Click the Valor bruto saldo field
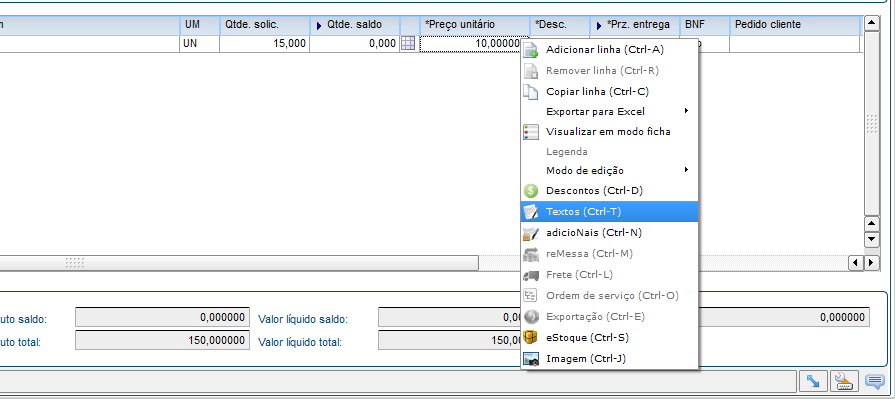This screenshot has height=399, width=895. pyautogui.click(x=162, y=317)
